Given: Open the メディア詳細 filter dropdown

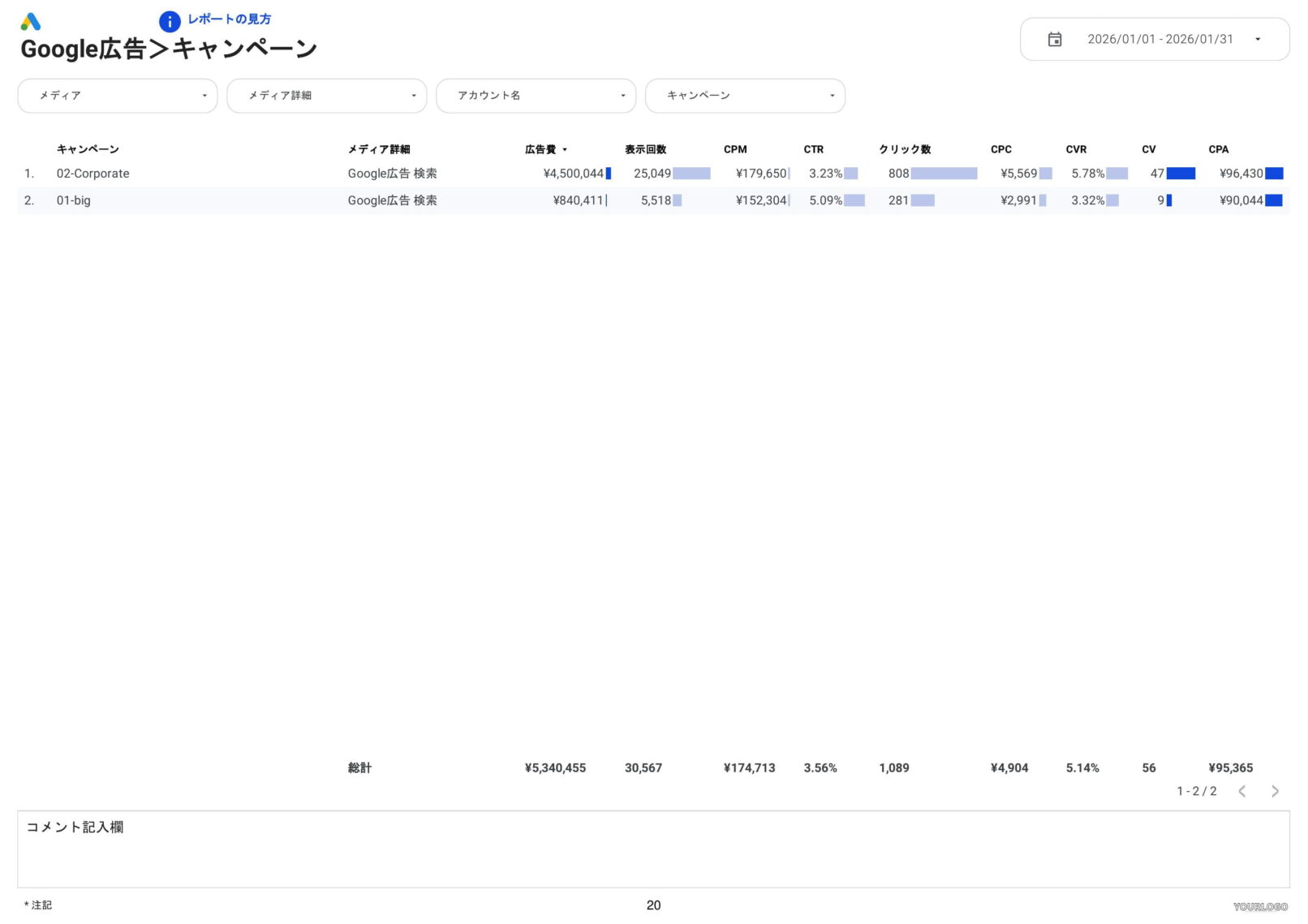Looking at the screenshot, I should click(326, 95).
